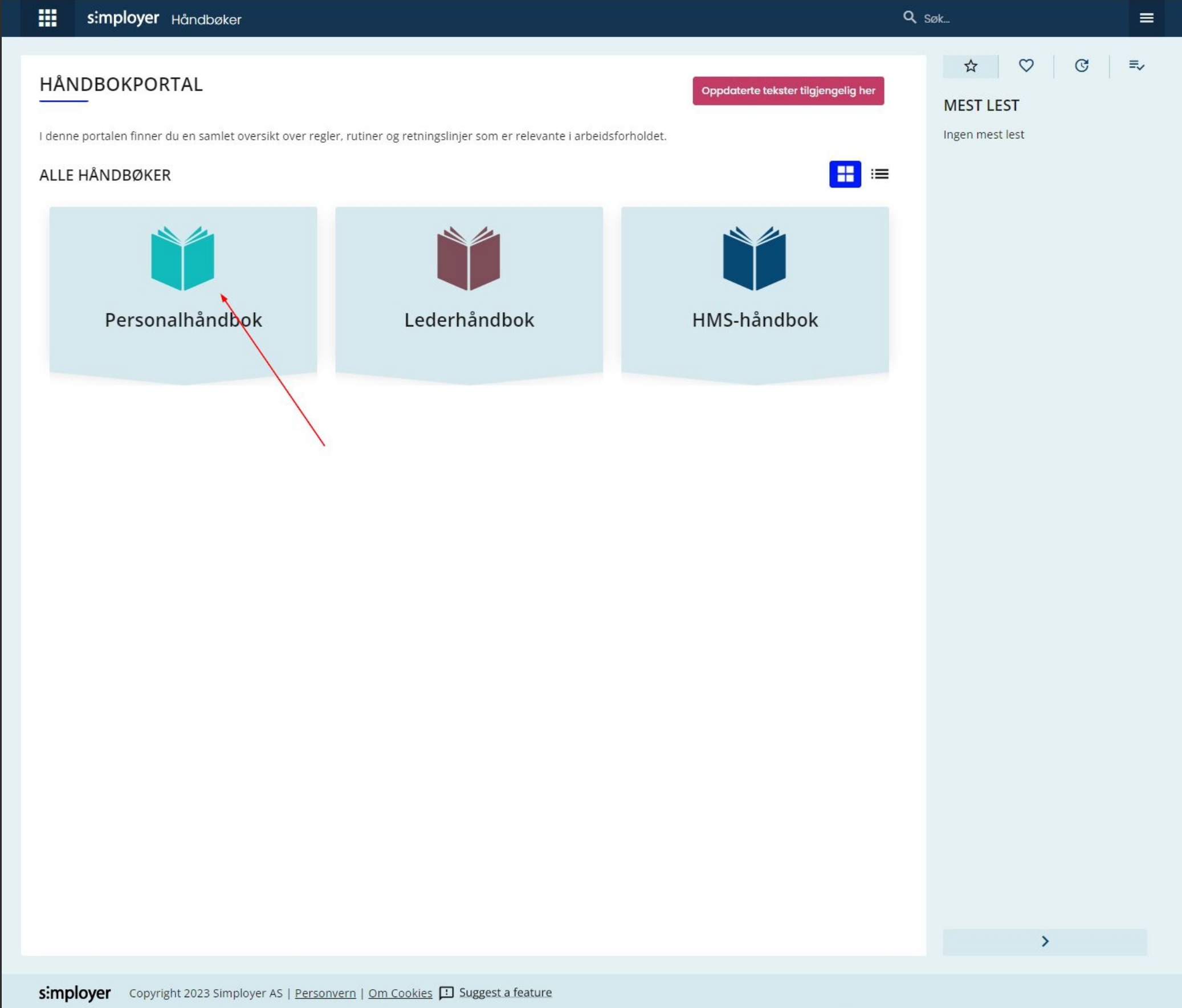1182x1008 pixels.
Task: Switch to list view
Action: point(879,174)
